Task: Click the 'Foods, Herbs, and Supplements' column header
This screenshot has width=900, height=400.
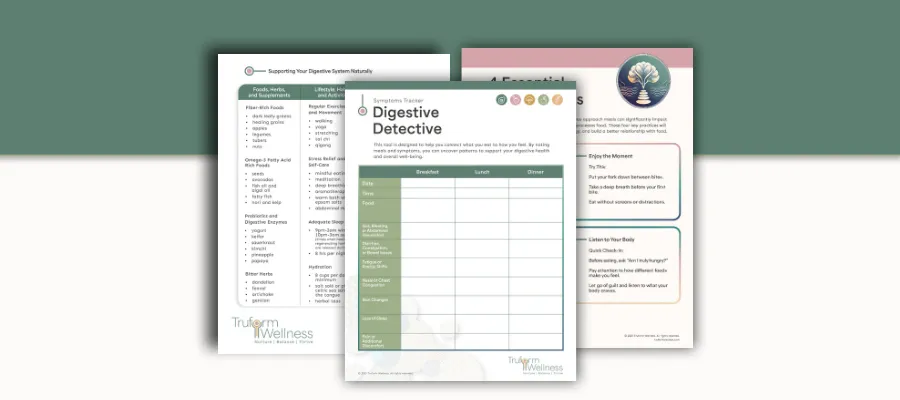Action: [269, 92]
